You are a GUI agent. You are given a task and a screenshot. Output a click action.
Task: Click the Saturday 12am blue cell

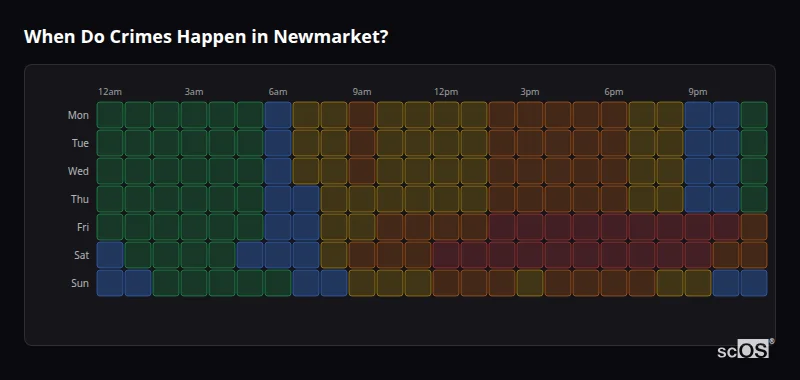[110, 255]
